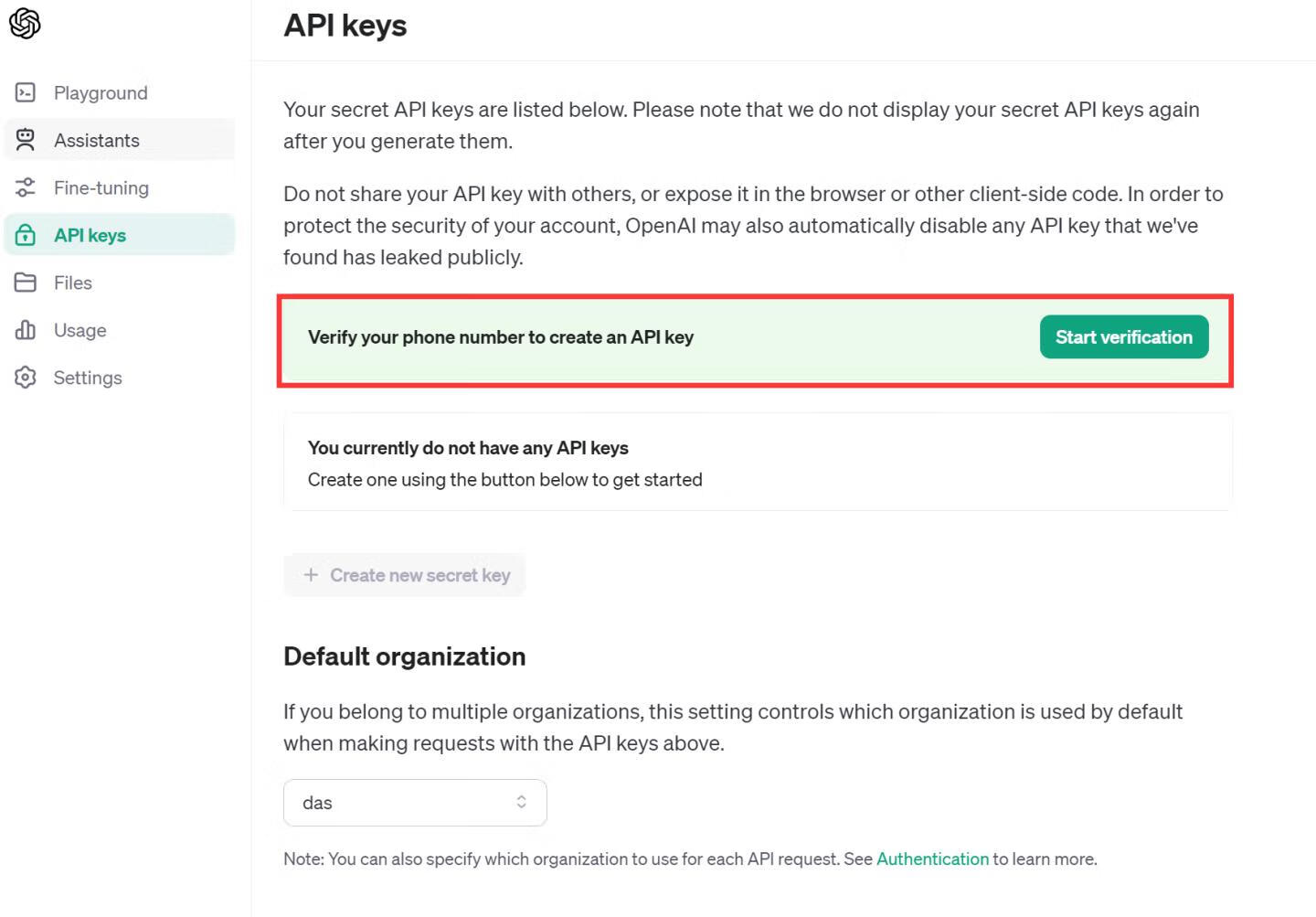
Task: Go to the Assistants section
Action: [97, 140]
